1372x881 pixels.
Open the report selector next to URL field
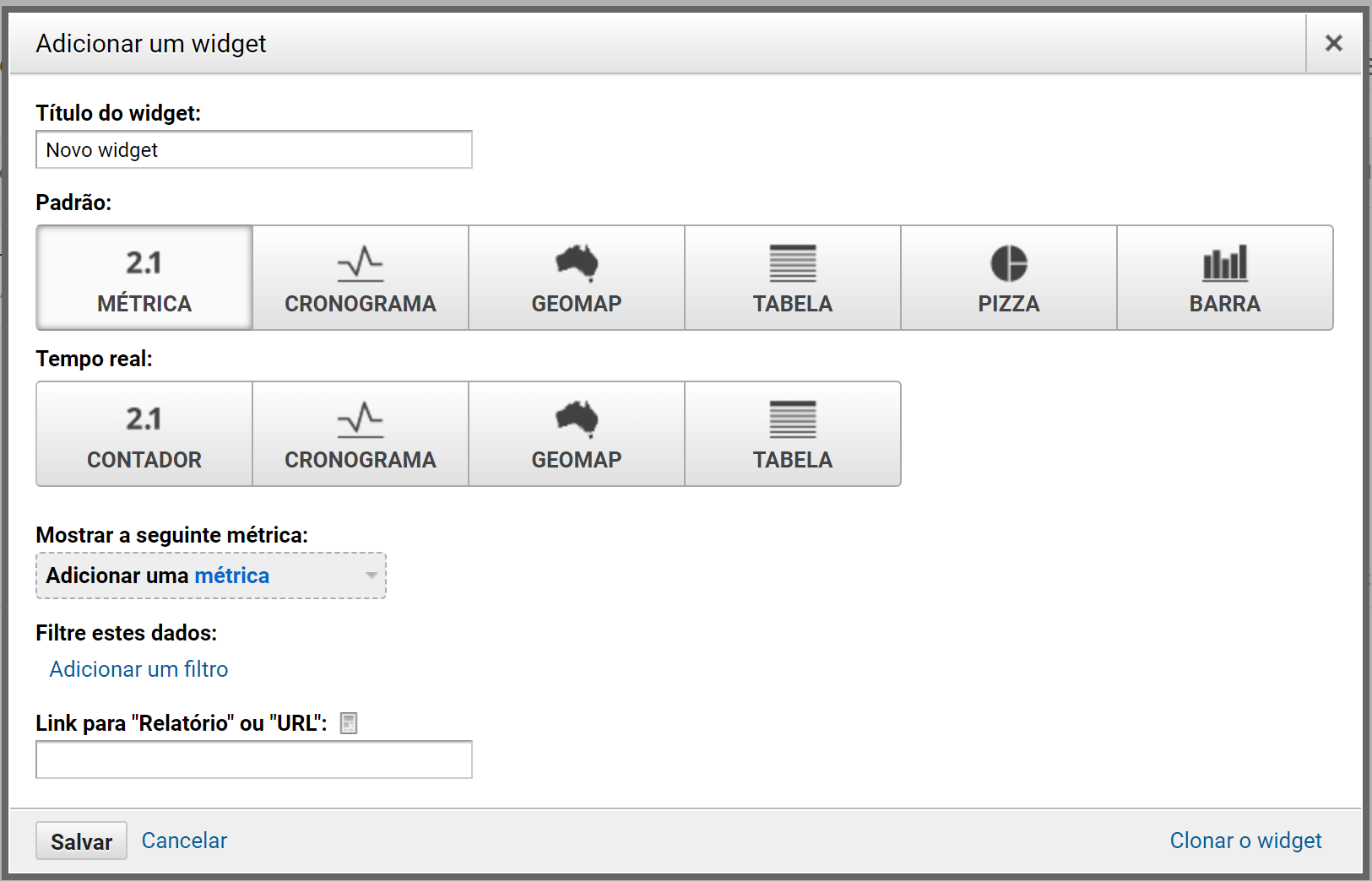tap(347, 722)
